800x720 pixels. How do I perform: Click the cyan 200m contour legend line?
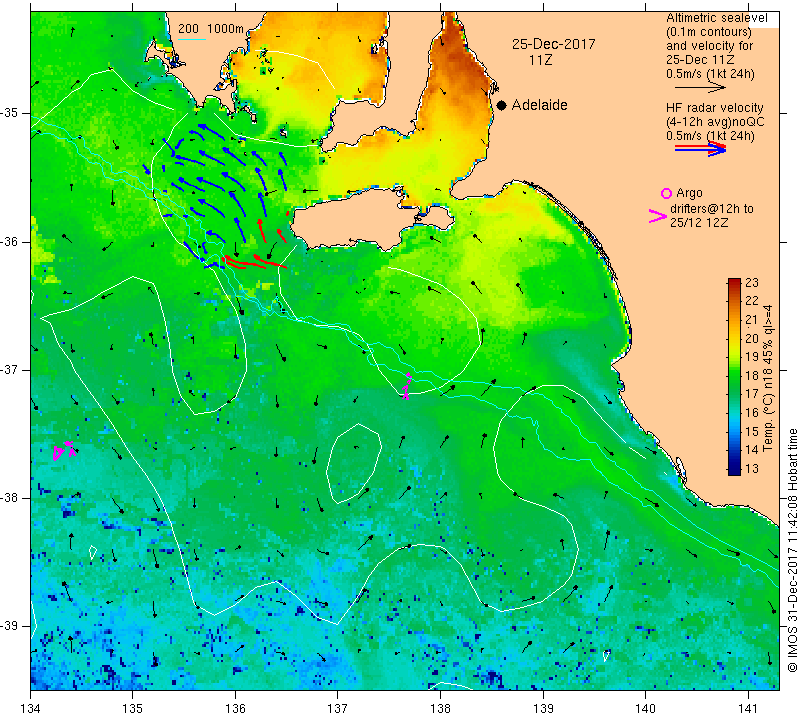point(191,39)
